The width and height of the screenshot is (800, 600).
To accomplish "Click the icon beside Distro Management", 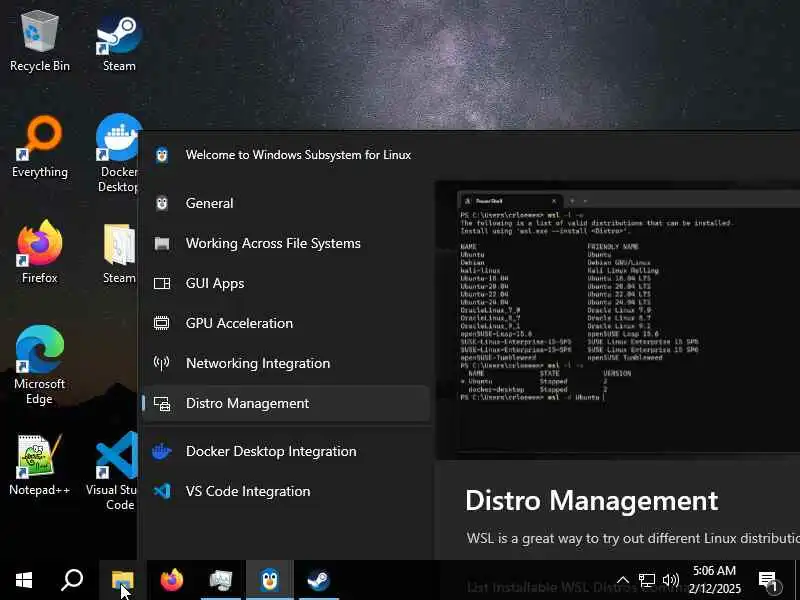I will click(162, 403).
